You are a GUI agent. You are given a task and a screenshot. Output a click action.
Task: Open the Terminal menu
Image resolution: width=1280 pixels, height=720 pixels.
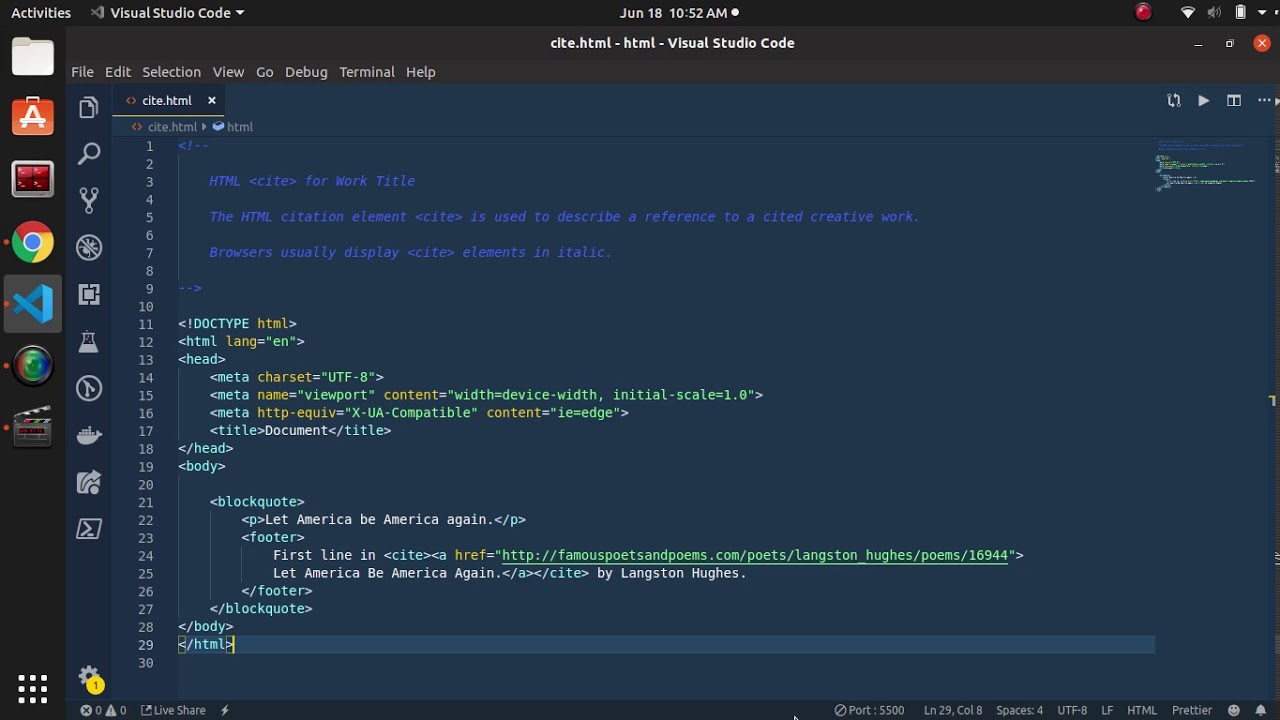tap(367, 72)
